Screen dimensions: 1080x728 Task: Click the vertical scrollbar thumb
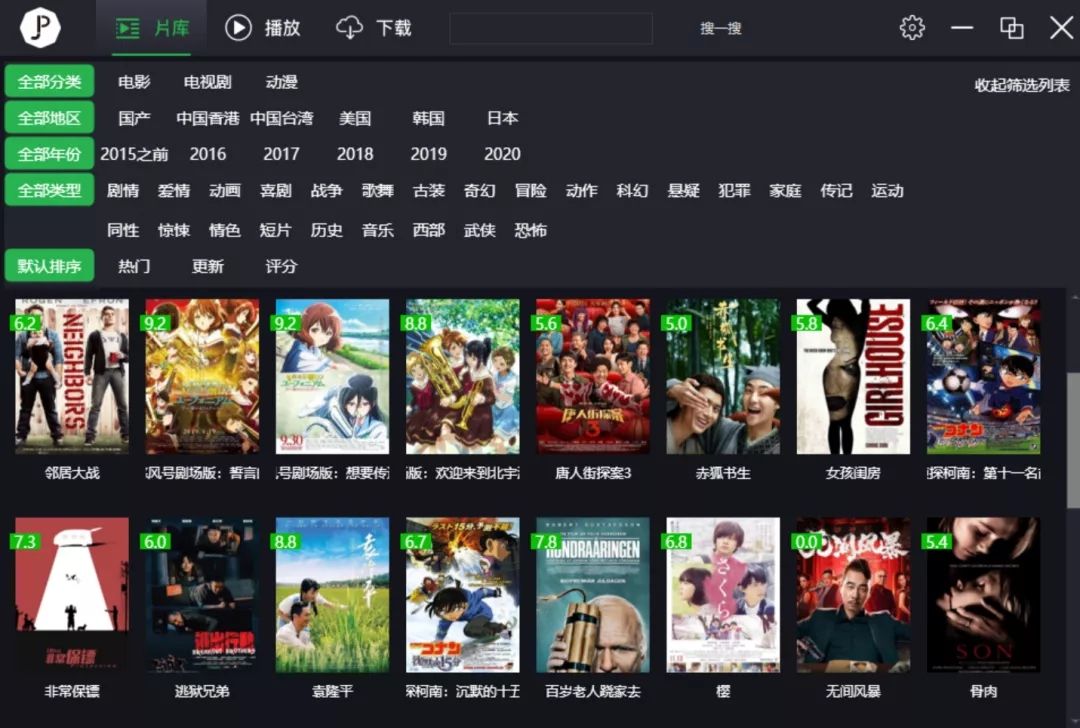click(x=1073, y=441)
